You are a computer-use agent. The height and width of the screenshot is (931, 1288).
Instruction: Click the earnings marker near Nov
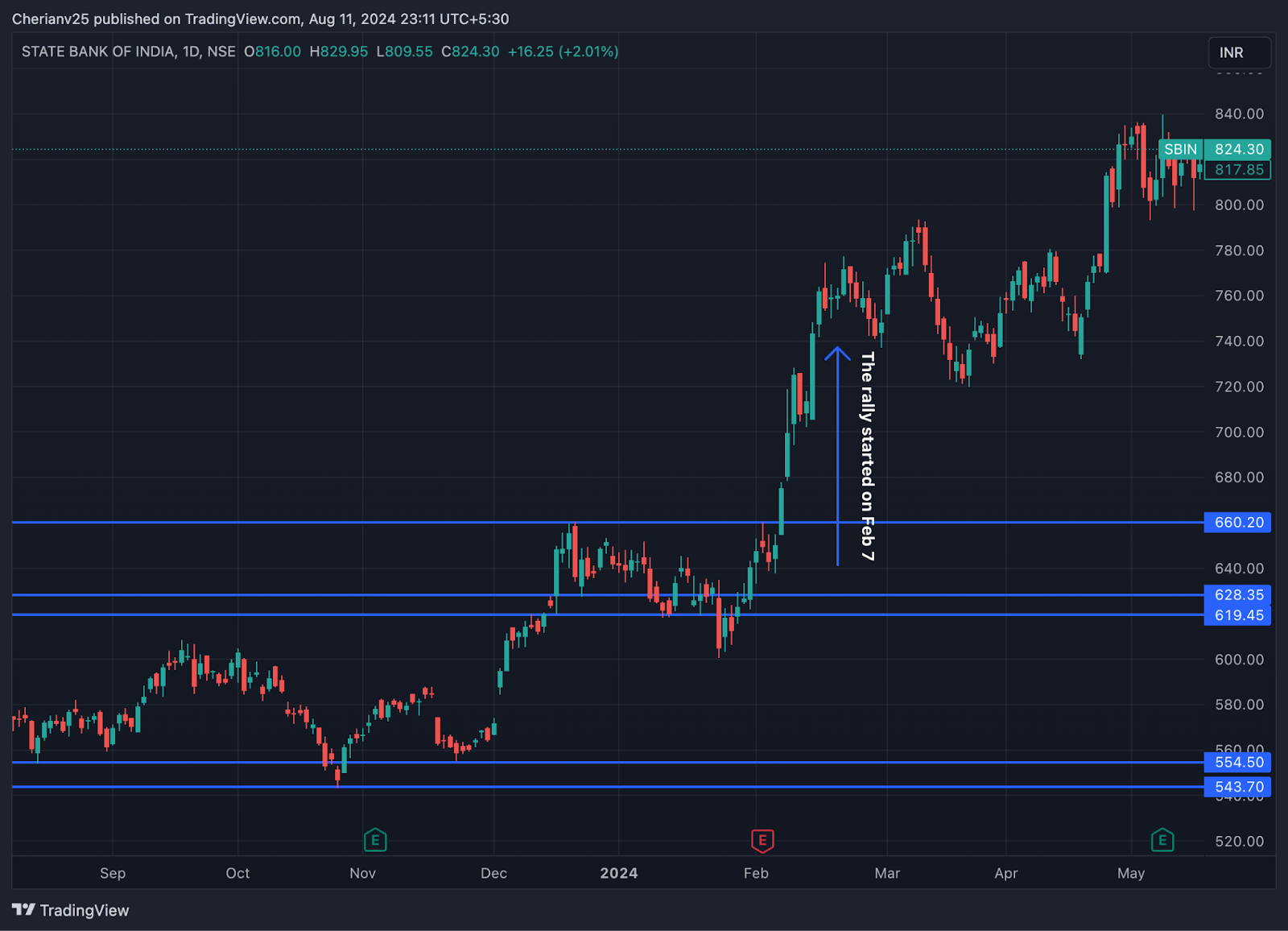[x=375, y=841]
